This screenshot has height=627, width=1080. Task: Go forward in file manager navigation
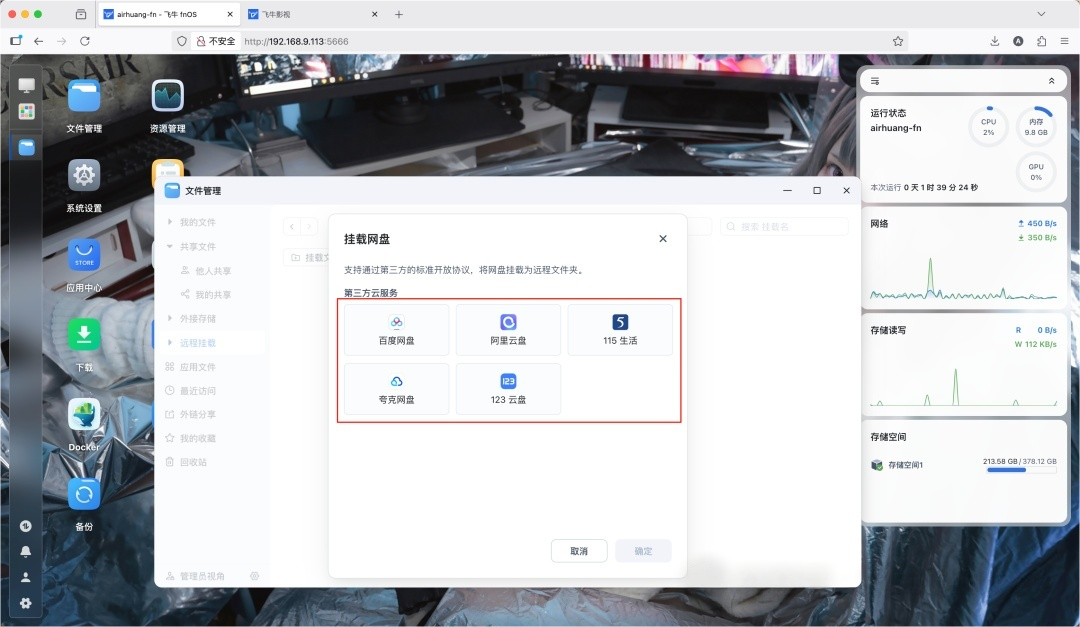pyautogui.click(x=309, y=226)
